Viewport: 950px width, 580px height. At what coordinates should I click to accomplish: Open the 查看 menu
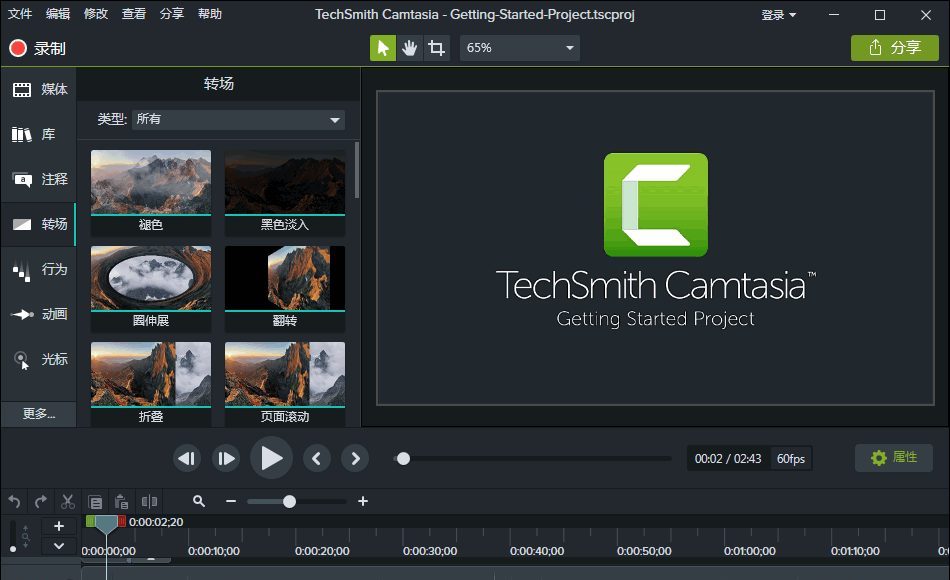click(134, 13)
